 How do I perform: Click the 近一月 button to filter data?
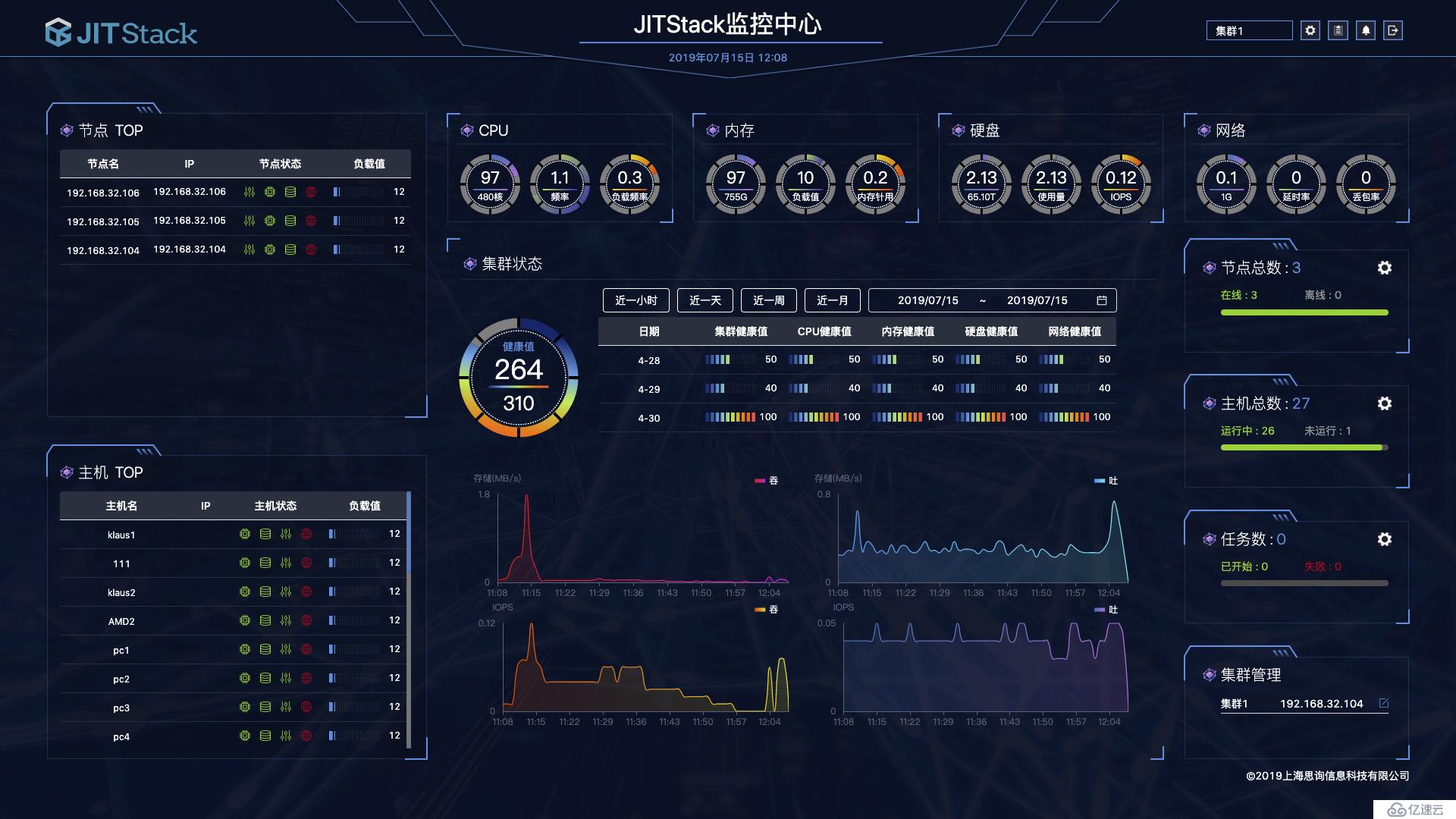[832, 300]
